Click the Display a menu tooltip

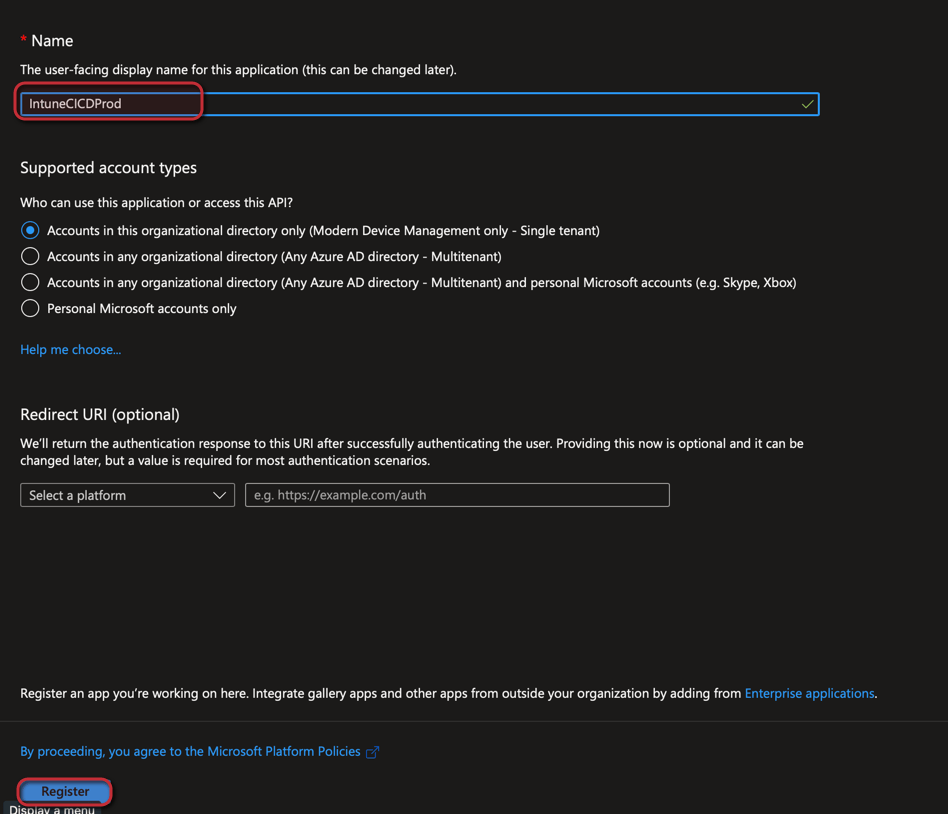click(52, 808)
